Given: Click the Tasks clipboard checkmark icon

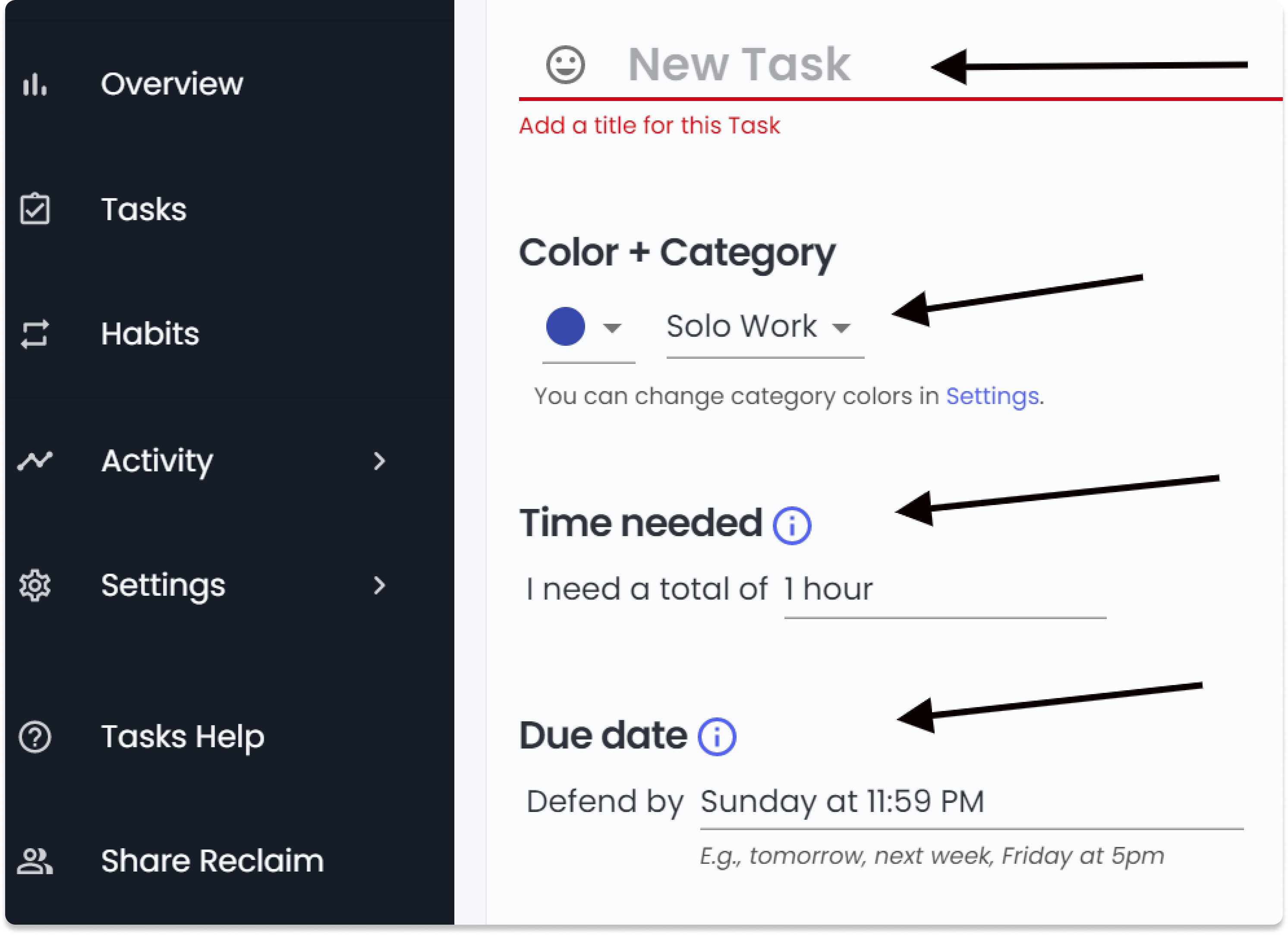Looking at the screenshot, I should [x=35, y=209].
